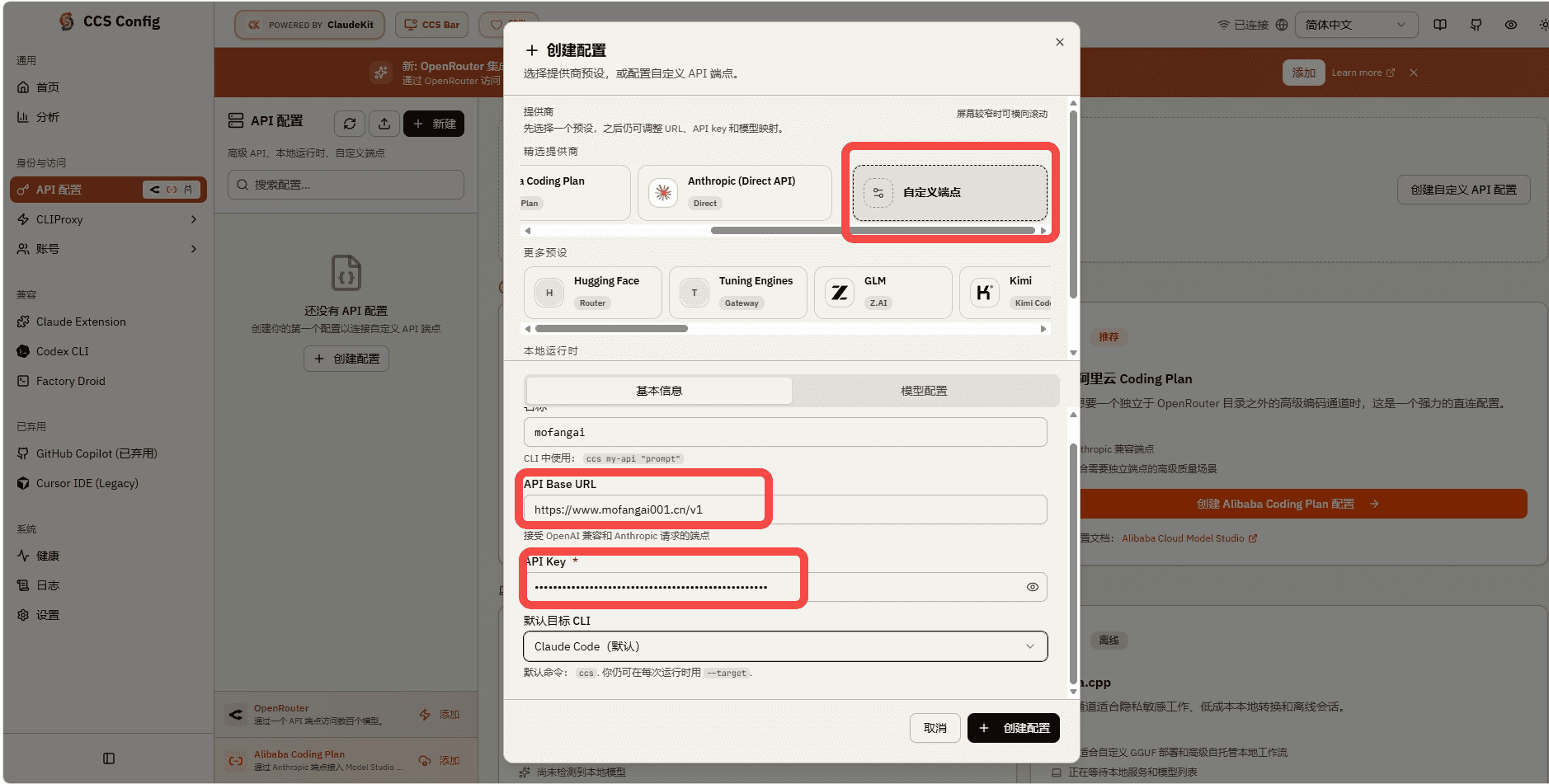Click the 更多预设 horizontal scrollbar
The width and height of the screenshot is (1549, 784).
(611, 329)
